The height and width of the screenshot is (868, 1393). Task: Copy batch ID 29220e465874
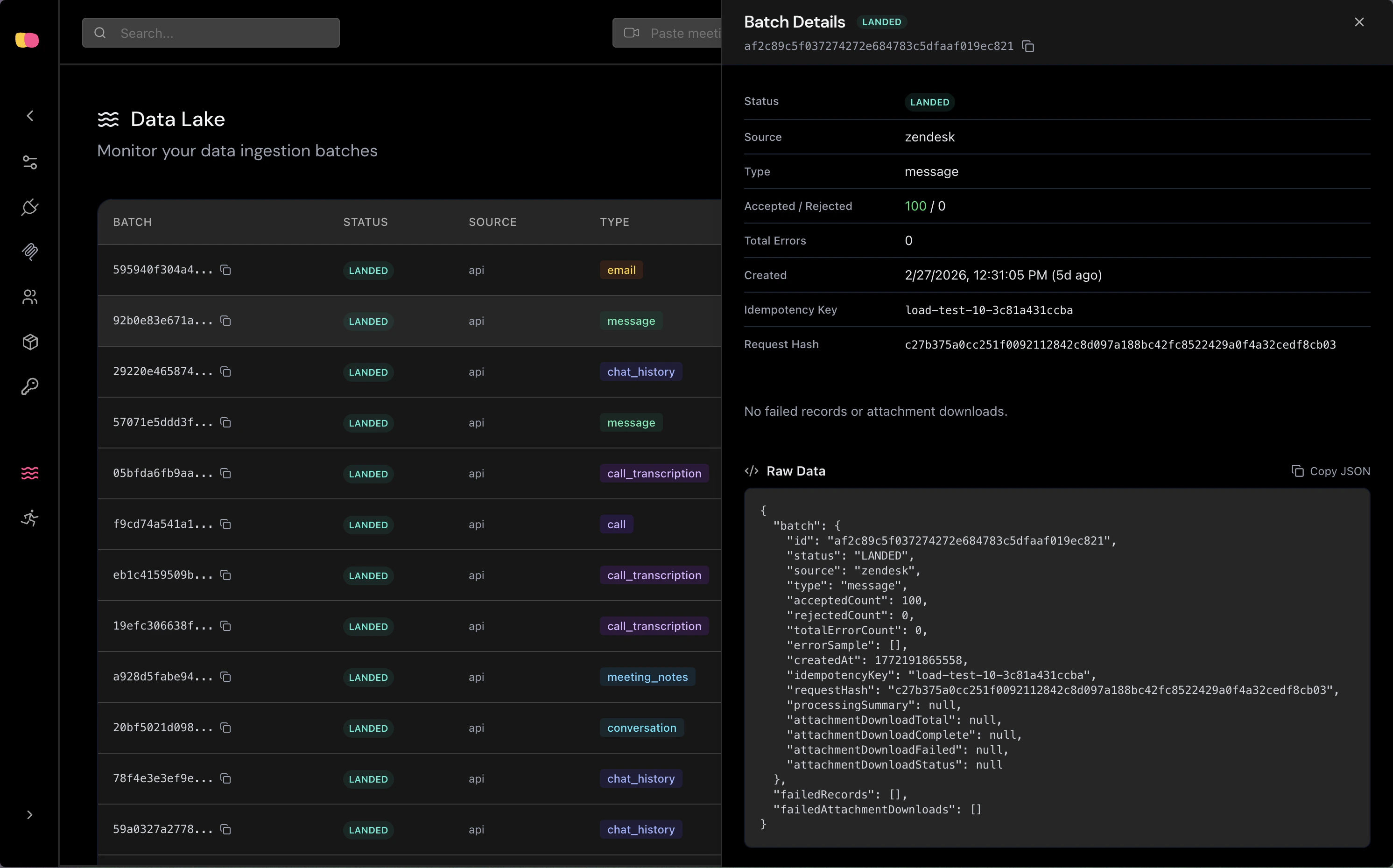(x=225, y=372)
